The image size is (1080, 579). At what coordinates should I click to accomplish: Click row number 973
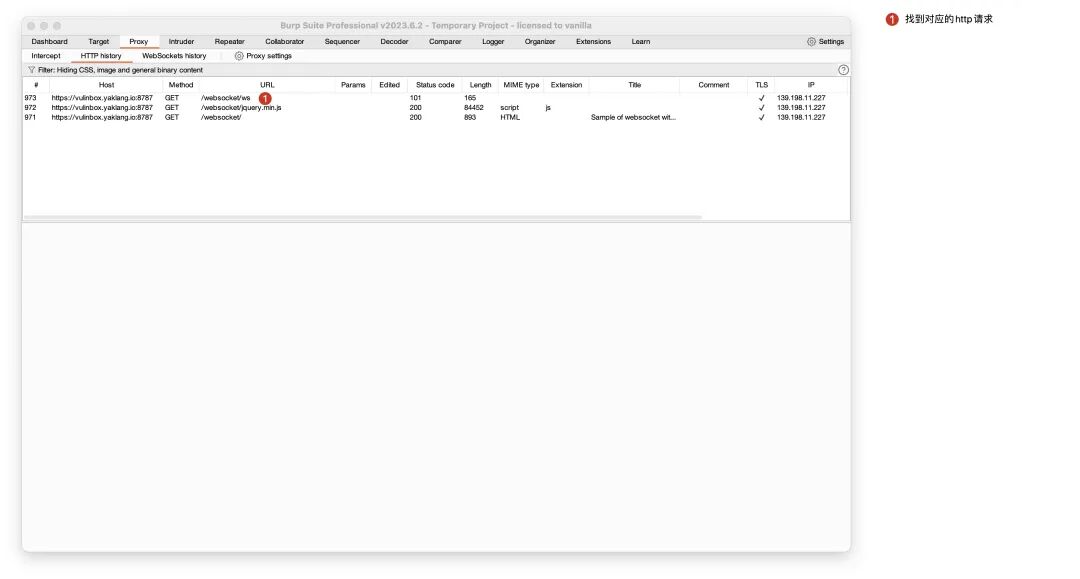pyautogui.click(x=30, y=98)
